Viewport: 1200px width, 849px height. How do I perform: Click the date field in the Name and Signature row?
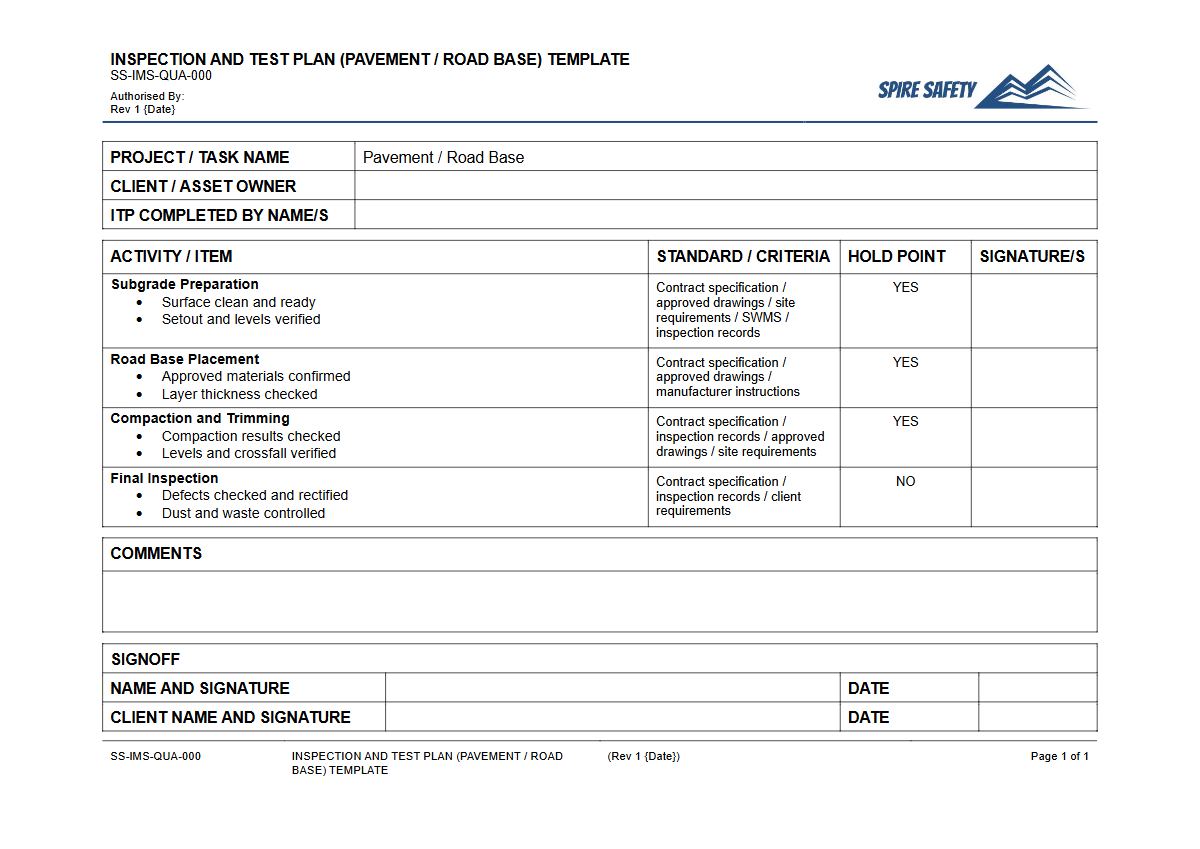click(1038, 688)
